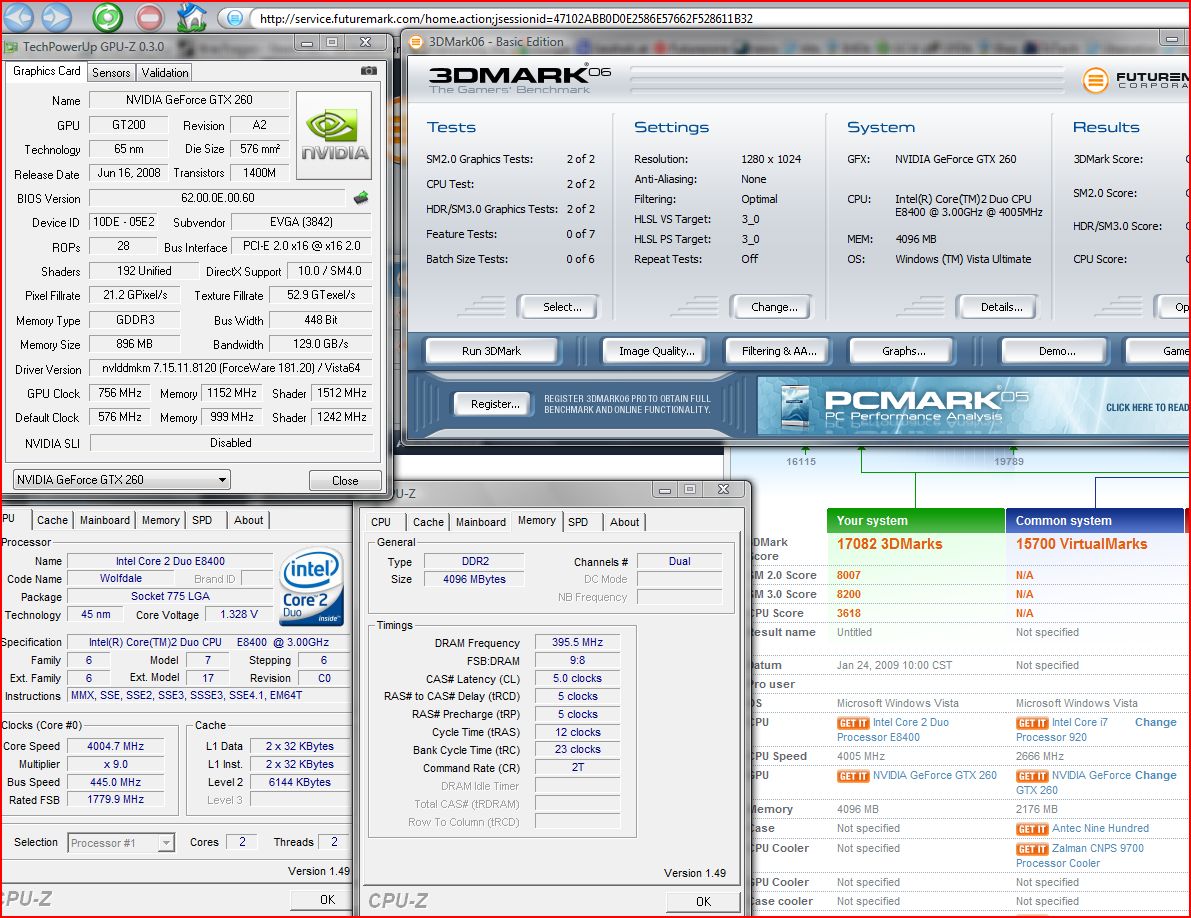Click the PCMark05 banner advertisement
Screen dimensions: 1191x918
tap(974, 405)
